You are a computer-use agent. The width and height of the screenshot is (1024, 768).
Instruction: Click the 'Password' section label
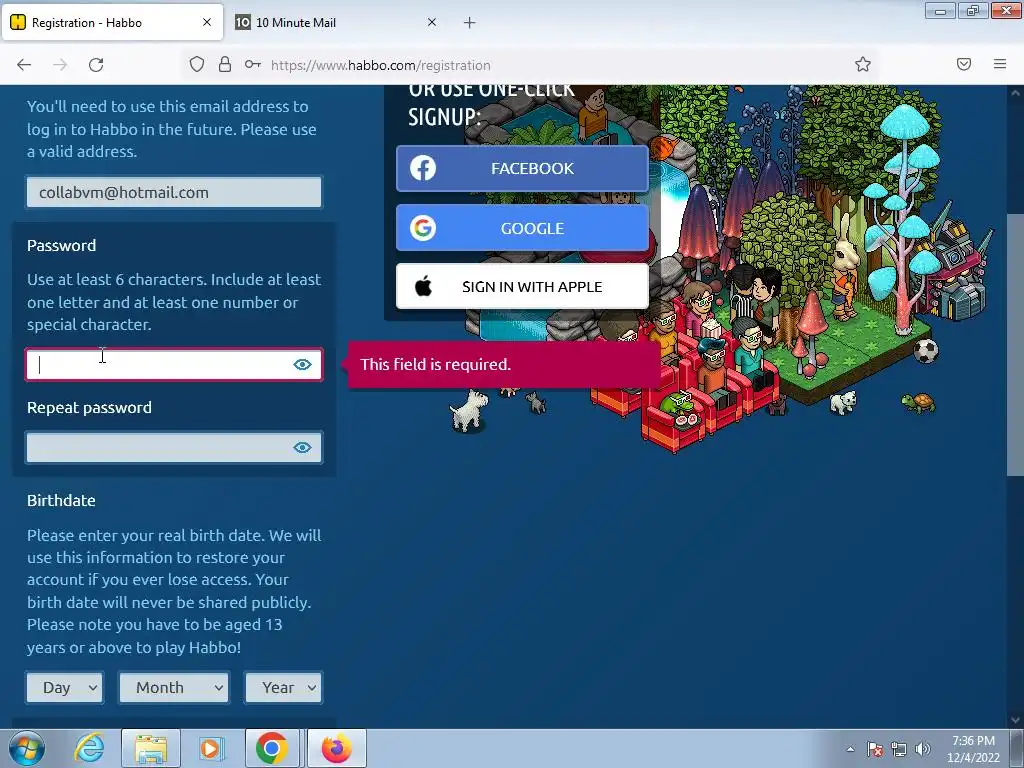coord(61,246)
